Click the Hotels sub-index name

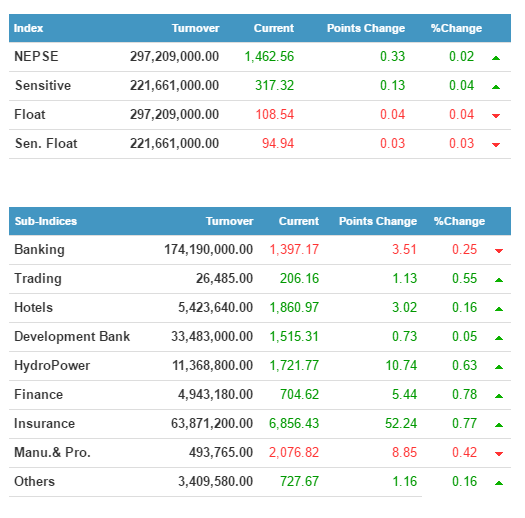33,307
